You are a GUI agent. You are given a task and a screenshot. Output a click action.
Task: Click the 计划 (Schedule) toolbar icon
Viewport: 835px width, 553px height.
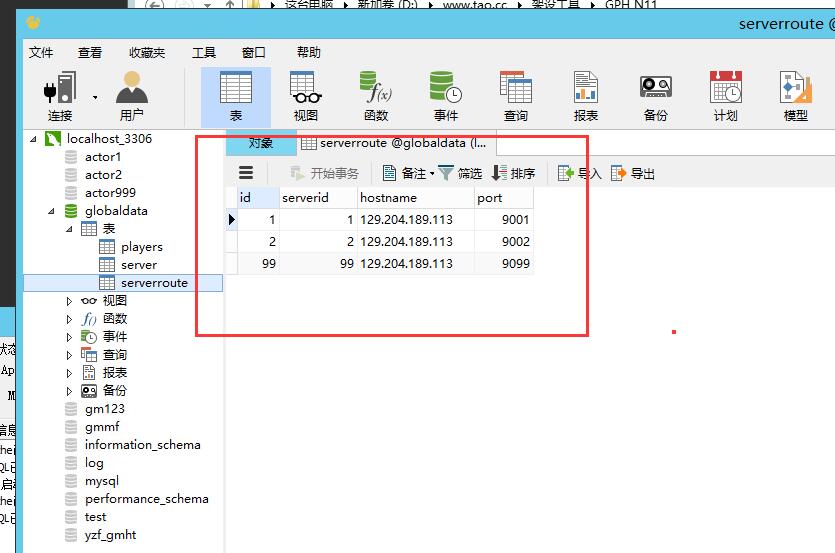725,95
